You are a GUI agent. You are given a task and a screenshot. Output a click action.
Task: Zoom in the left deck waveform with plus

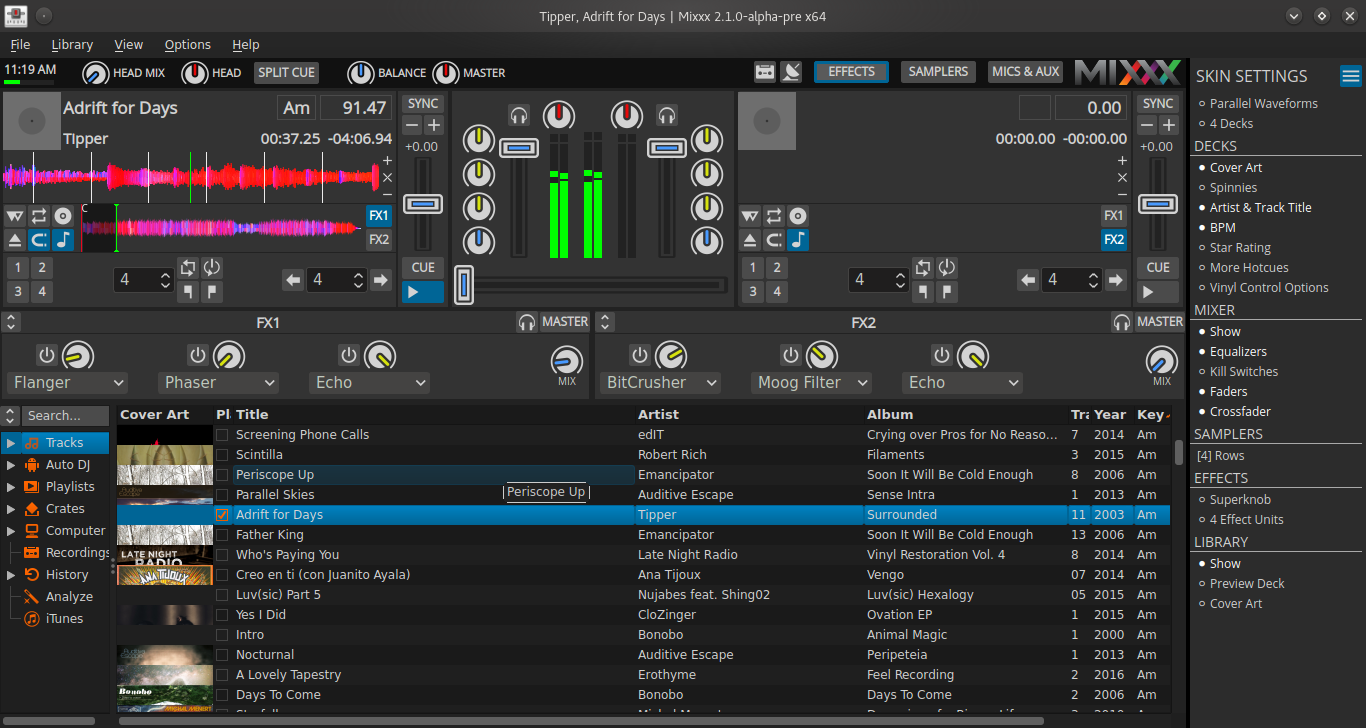[x=387, y=160]
